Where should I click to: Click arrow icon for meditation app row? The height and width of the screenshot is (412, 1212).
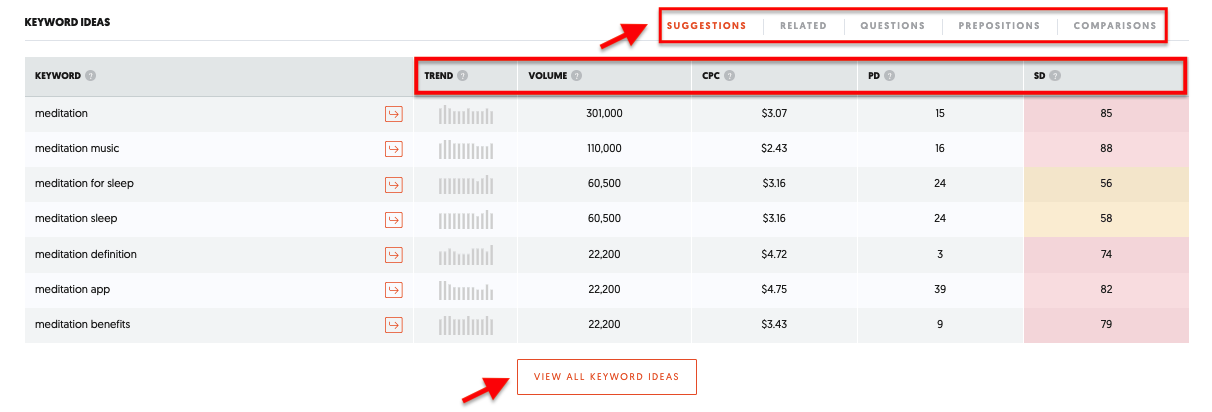[394, 290]
